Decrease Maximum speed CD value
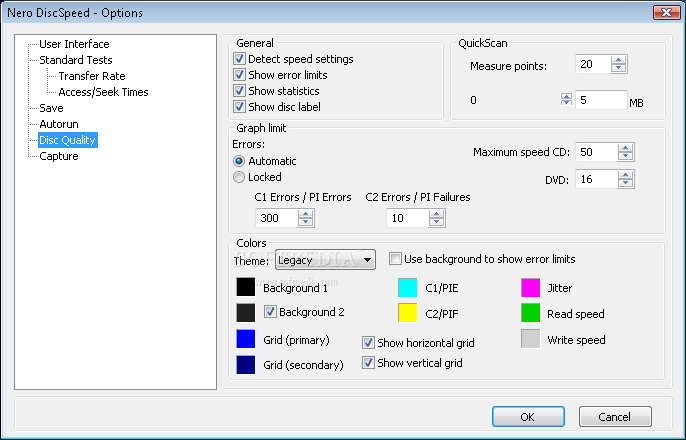Viewport: 686px width, 440px height. click(x=626, y=156)
